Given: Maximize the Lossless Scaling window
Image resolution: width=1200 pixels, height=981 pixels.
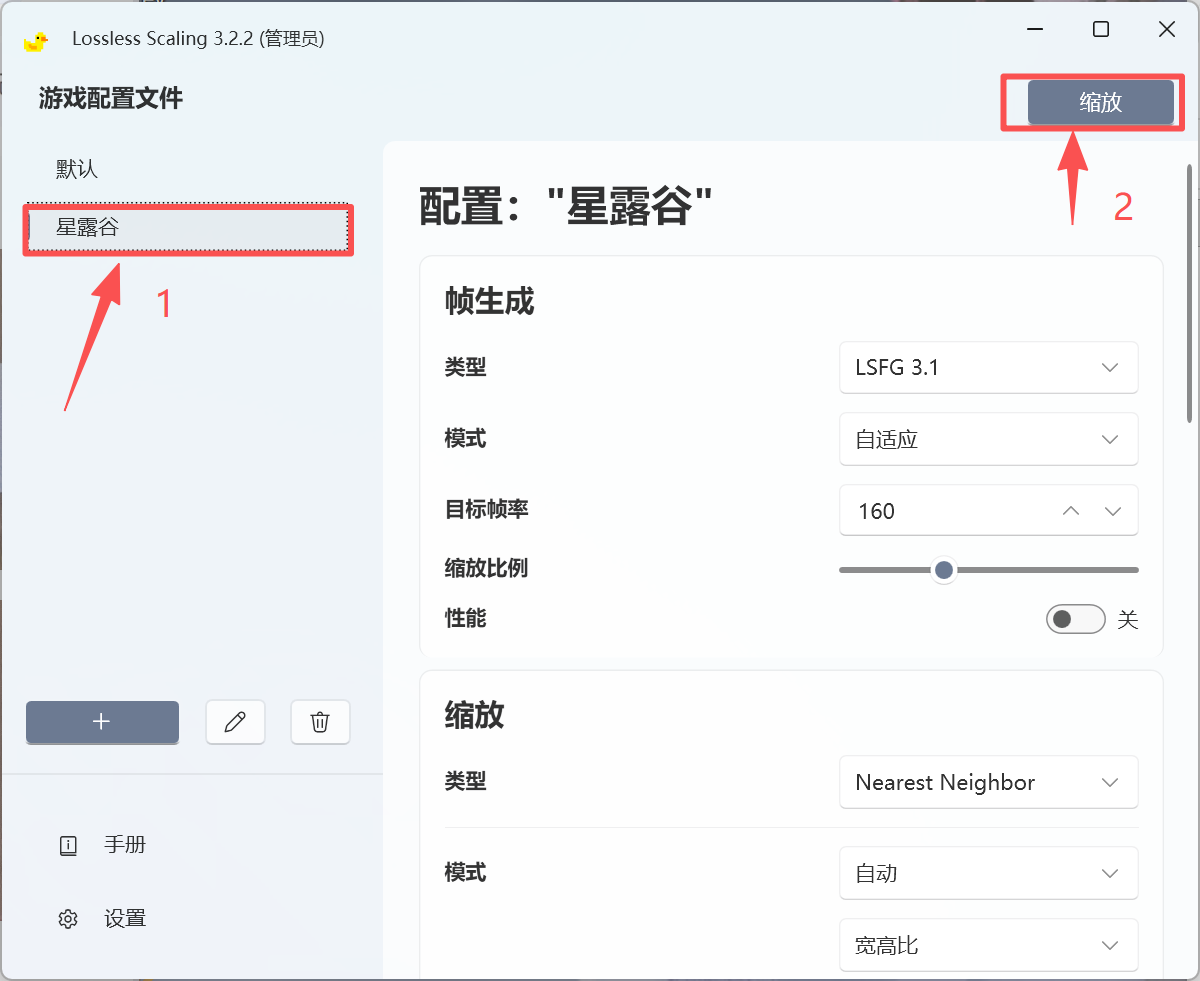Looking at the screenshot, I should tap(1100, 29).
